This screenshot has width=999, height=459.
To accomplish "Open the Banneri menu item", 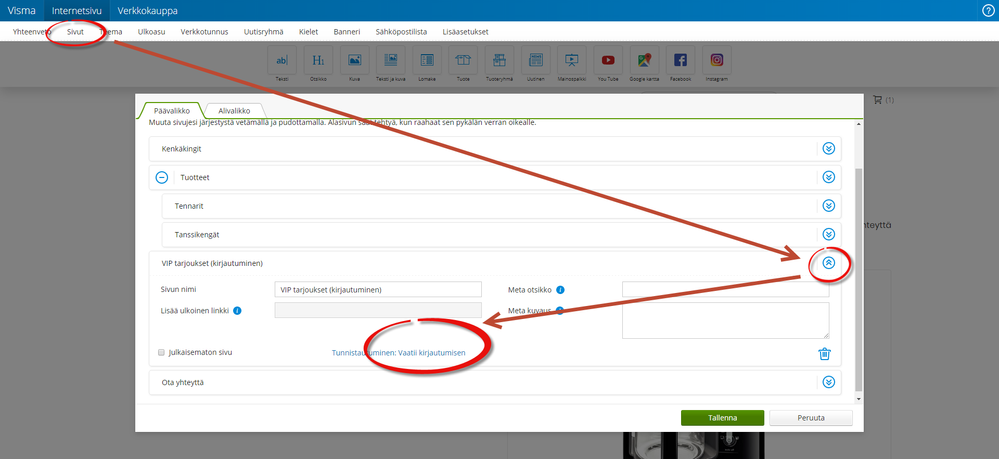I will pyautogui.click(x=347, y=31).
